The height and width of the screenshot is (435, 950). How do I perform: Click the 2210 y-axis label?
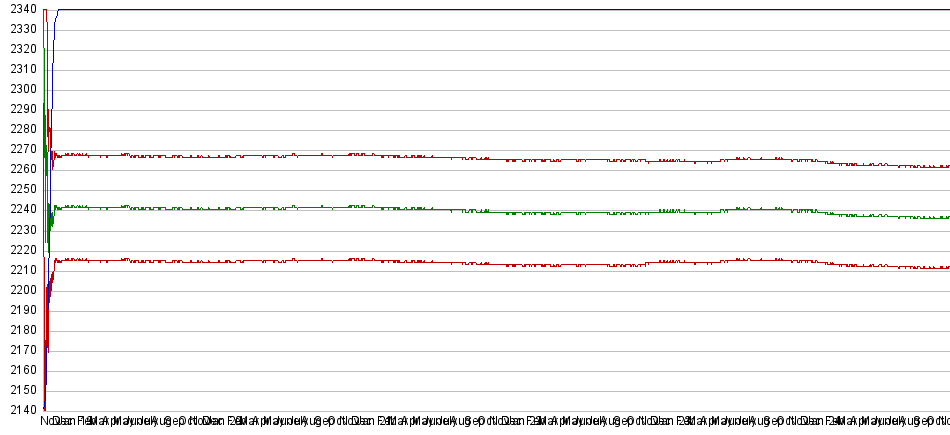(x=20, y=270)
